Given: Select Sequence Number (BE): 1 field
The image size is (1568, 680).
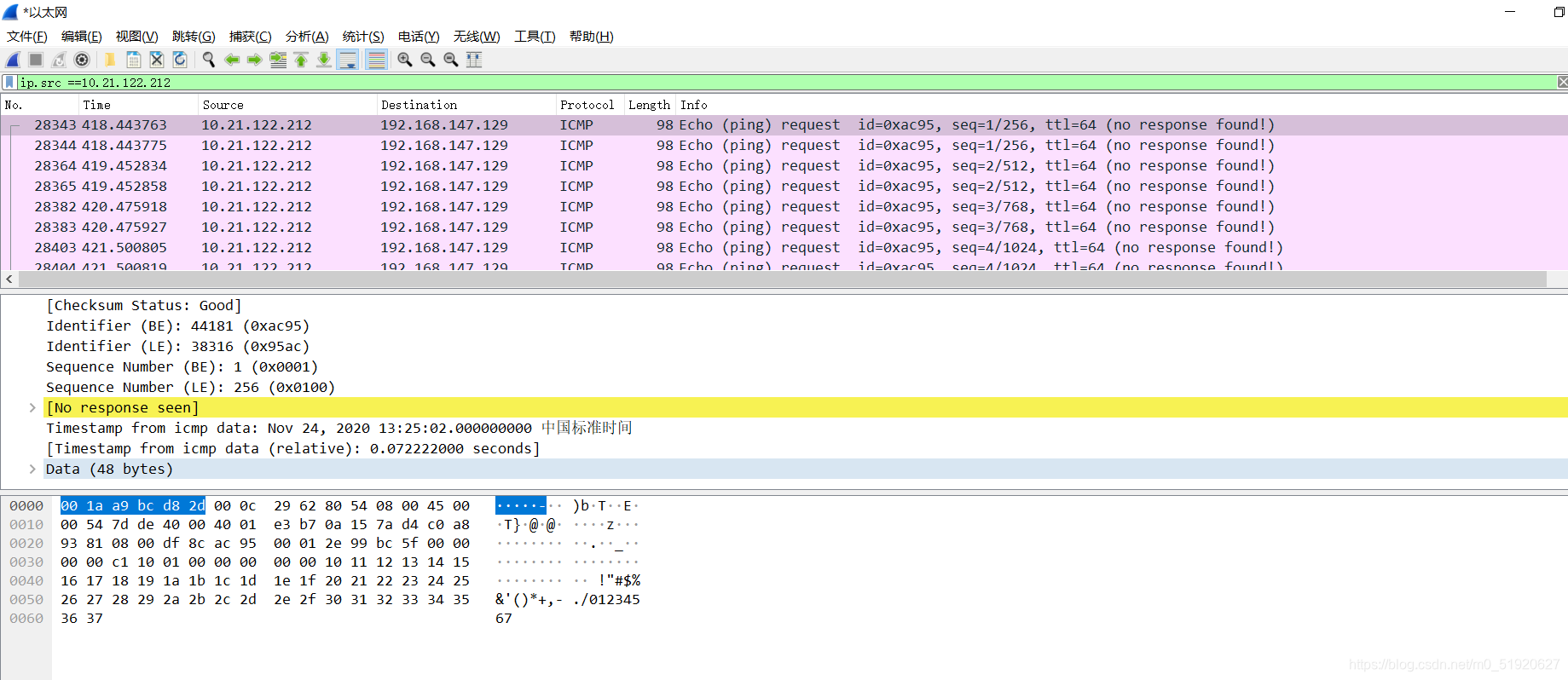Looking at the screenshot, I should tap(182, 366).
